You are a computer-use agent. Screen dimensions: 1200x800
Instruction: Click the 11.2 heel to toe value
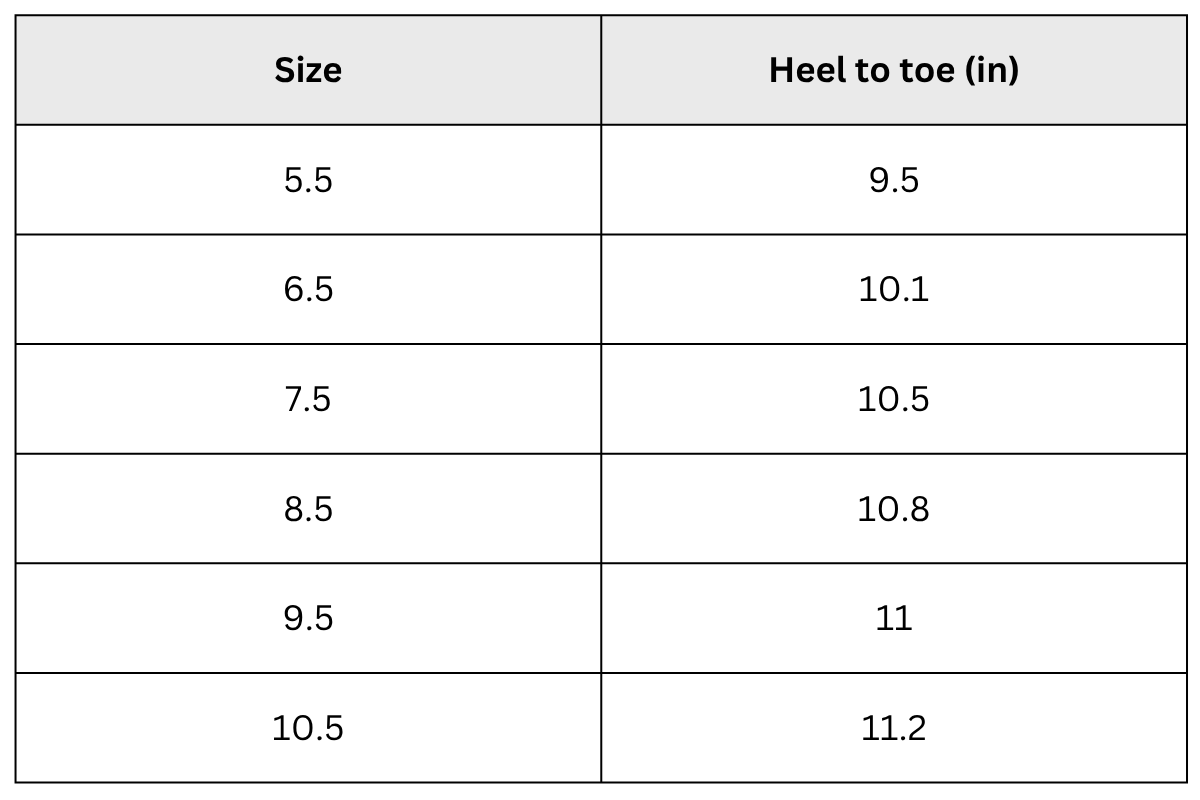click(894, 728)
